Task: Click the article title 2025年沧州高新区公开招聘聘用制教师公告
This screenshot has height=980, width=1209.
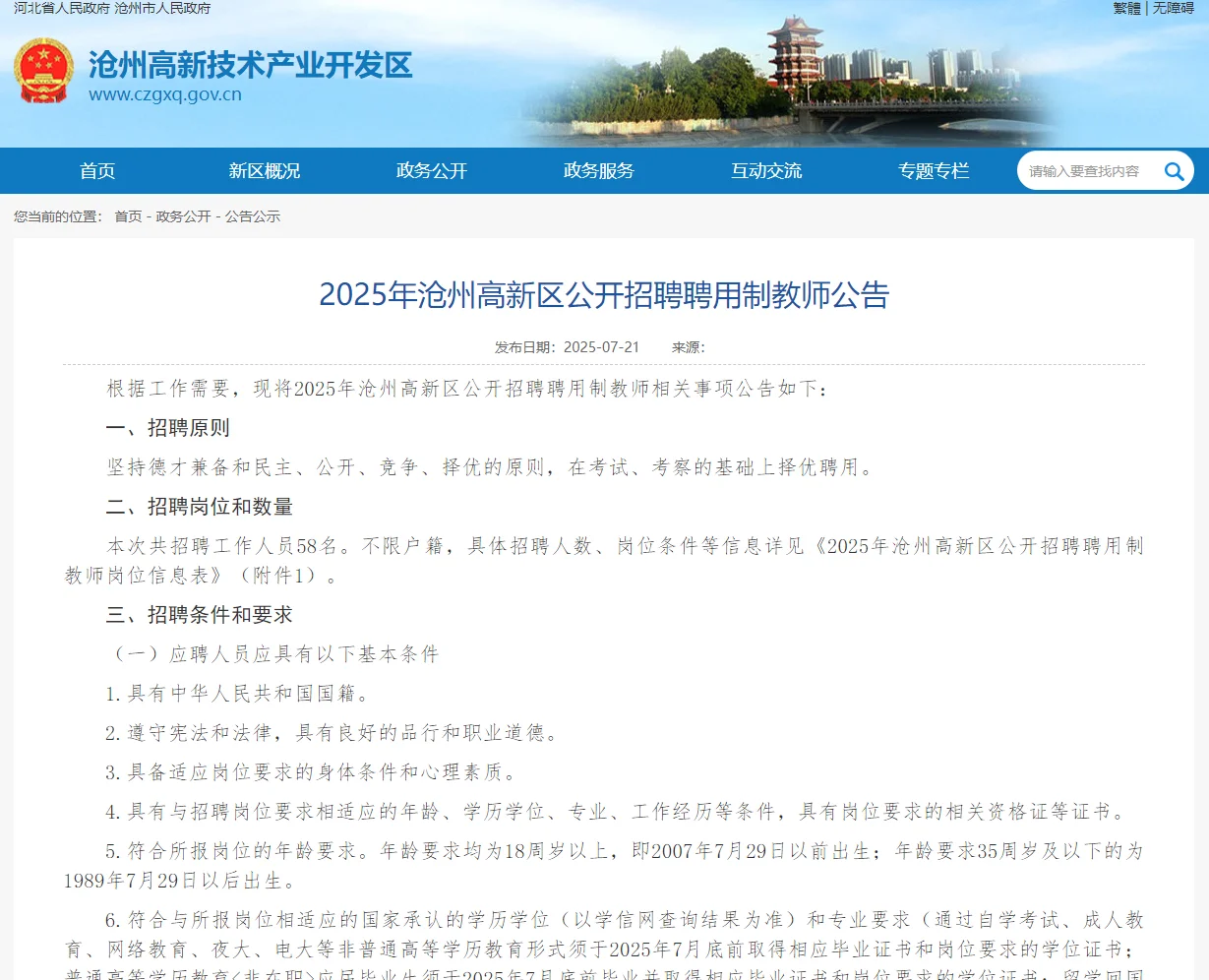Action: [x=604, y=295]
